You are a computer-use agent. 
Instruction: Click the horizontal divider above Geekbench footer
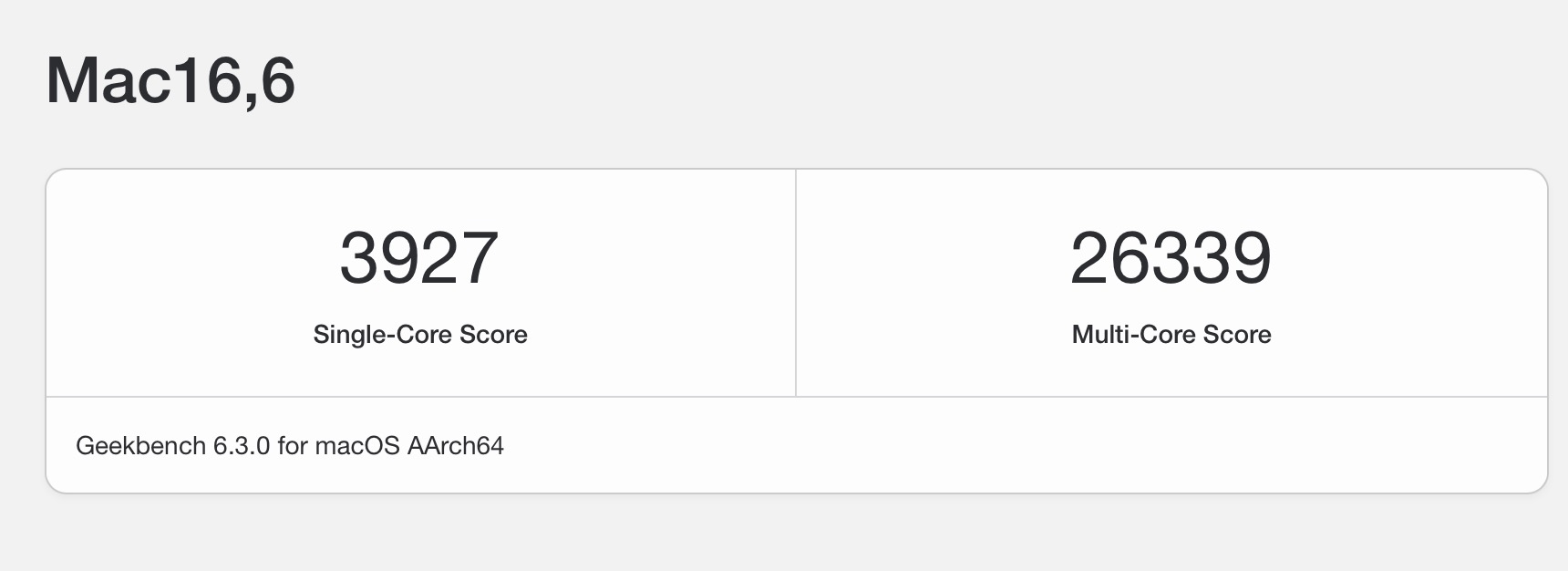[x=797, y=397]
